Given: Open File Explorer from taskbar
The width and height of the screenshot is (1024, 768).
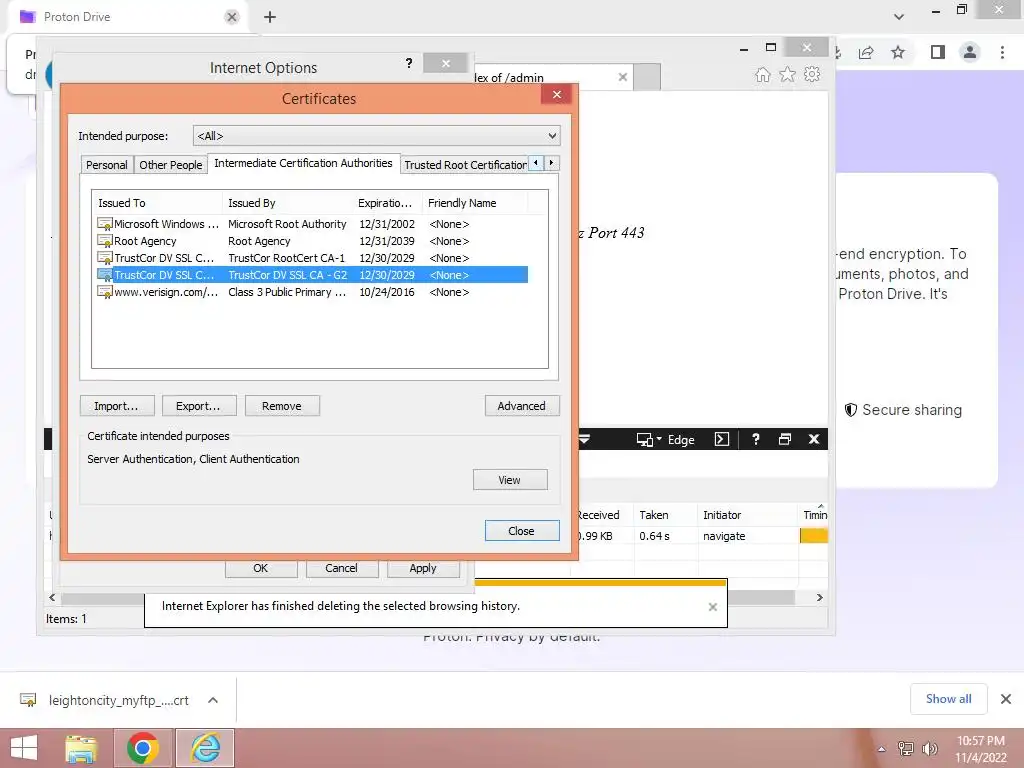Looking at the screenshot, I should coord(82,748).
